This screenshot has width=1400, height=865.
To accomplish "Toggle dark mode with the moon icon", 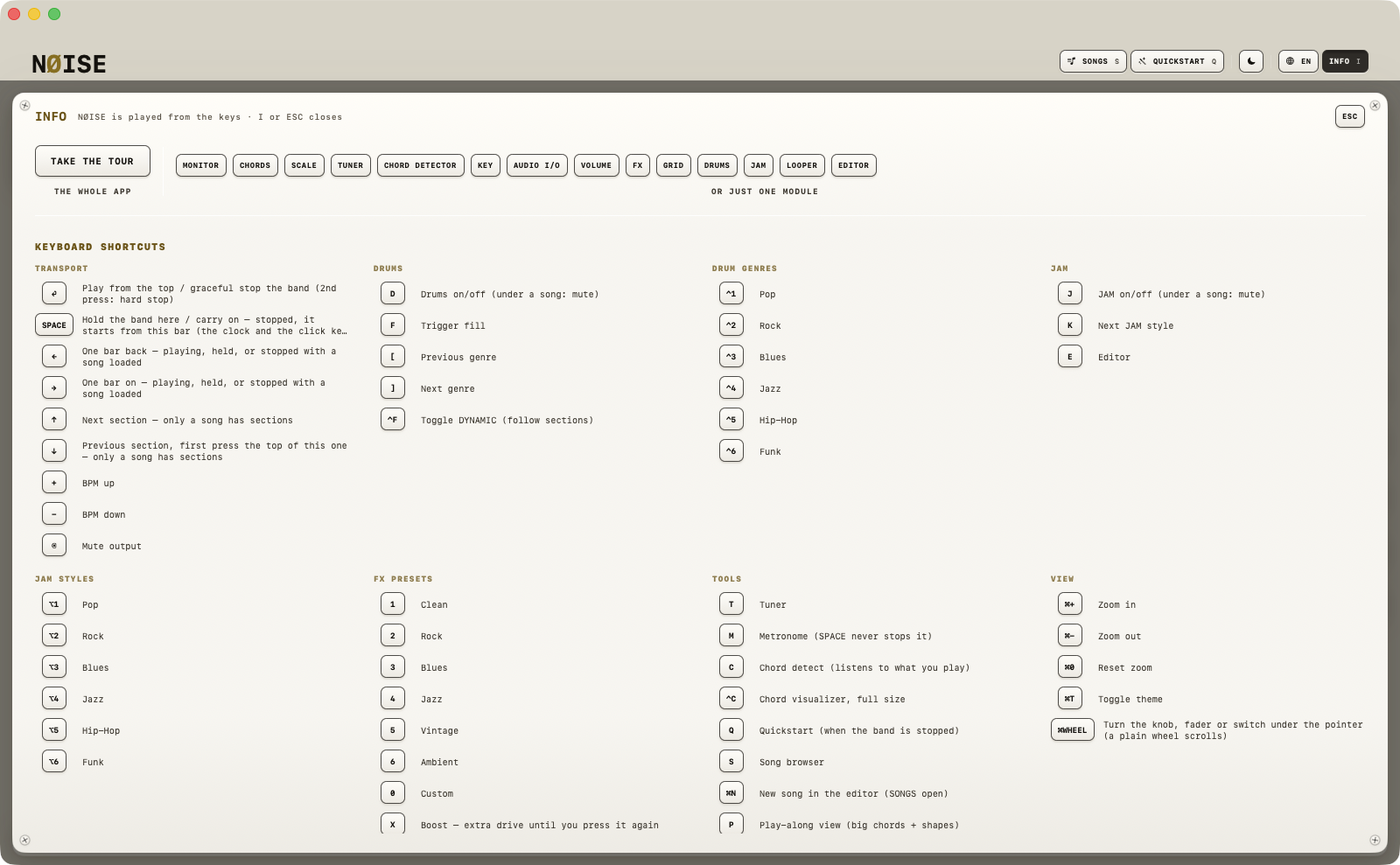I will click(x=1250, y=61).
